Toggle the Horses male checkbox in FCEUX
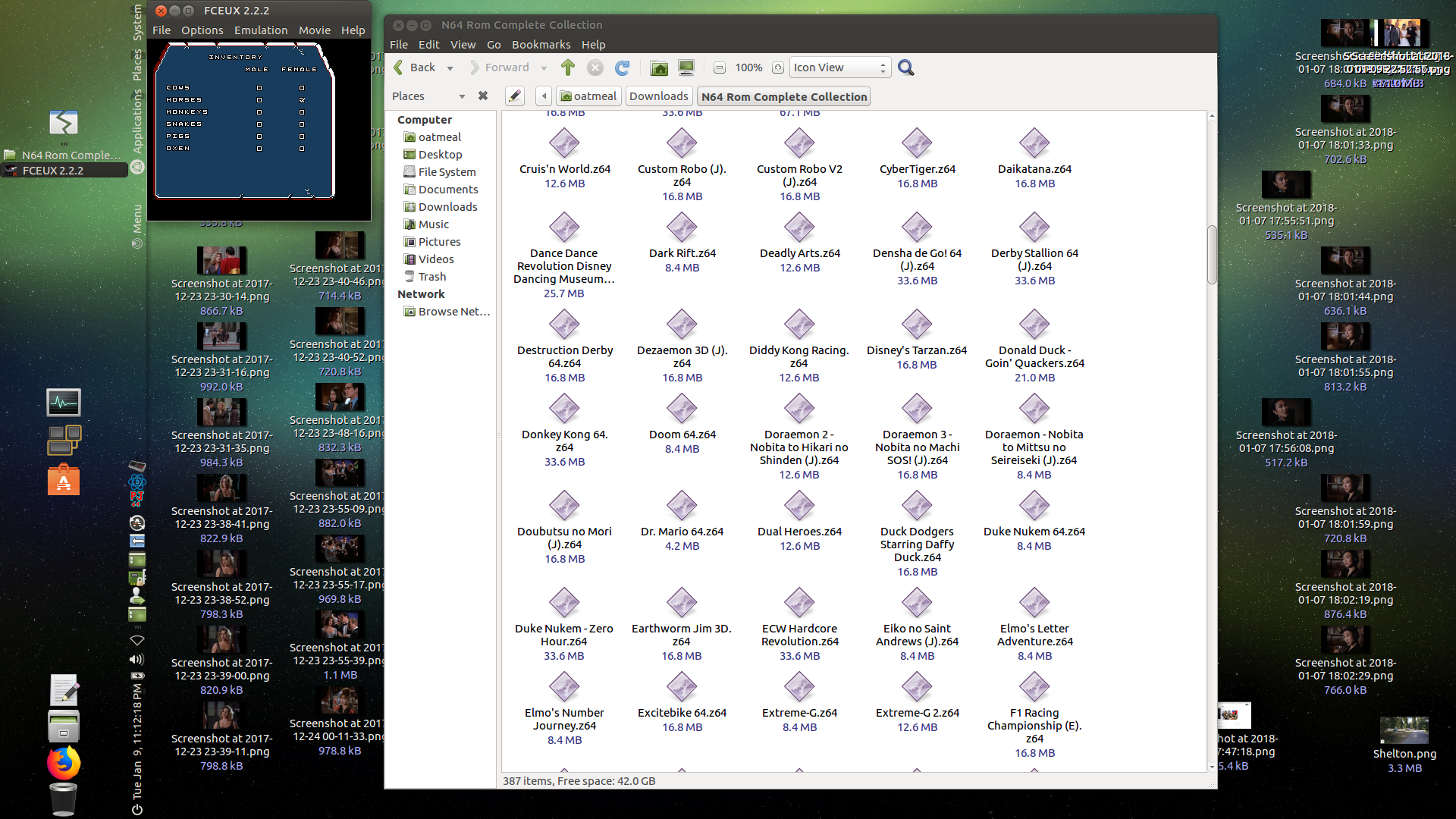 (x=259, y=100)
